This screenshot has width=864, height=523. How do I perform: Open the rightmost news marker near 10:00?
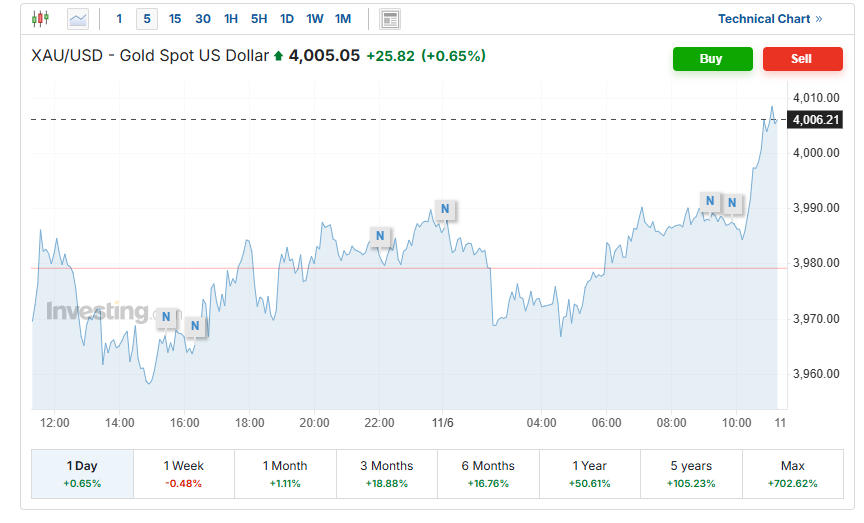pos(732,204)
